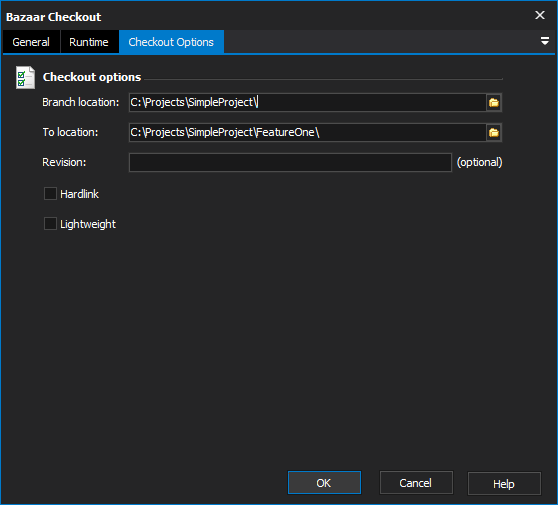Image resolution: width=558 pixels, height=505 pixels.
Task: Browse folder for To location
Action: tap(494, 132)
